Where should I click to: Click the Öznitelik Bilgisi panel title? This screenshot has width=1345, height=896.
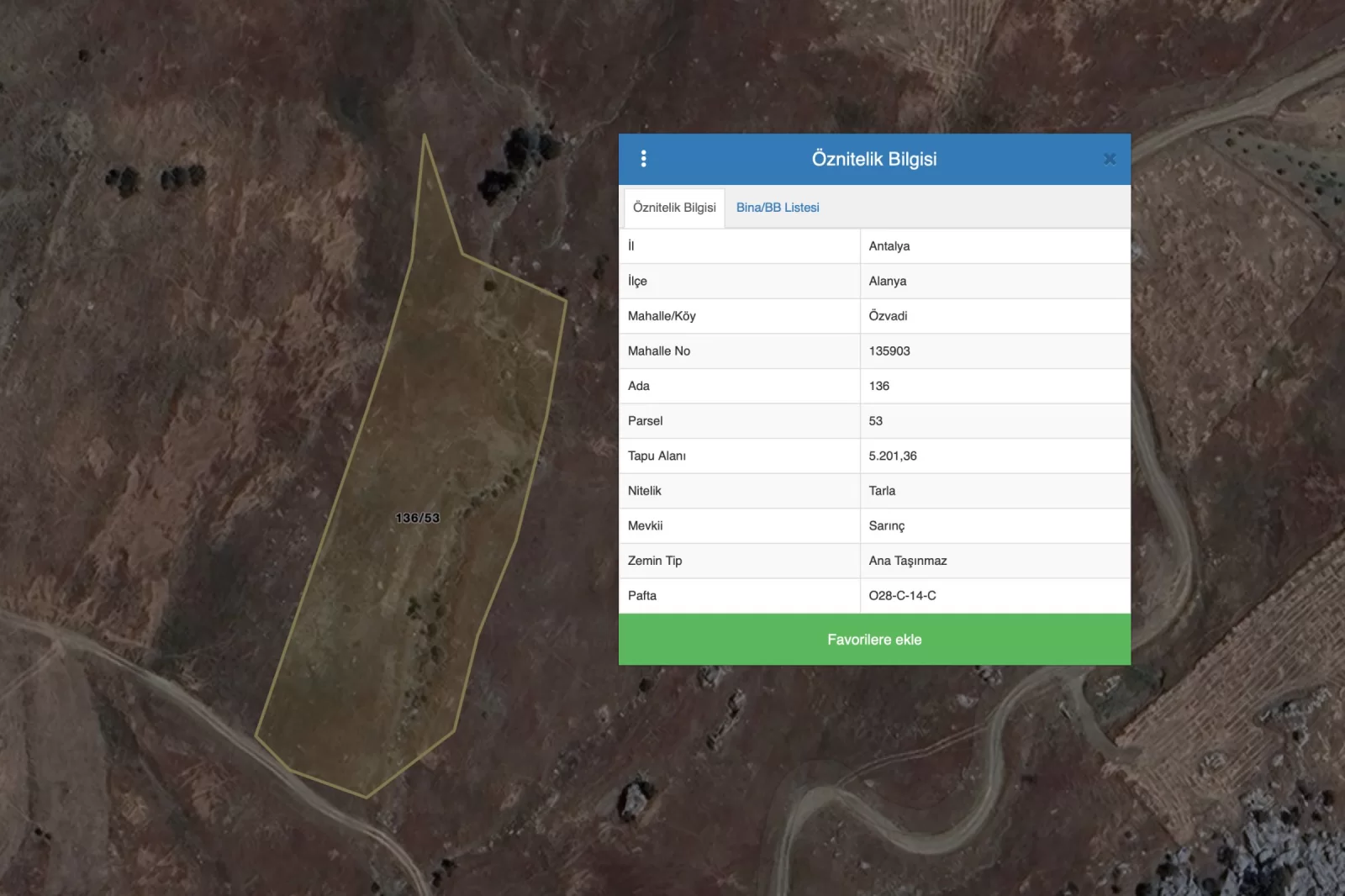(874, 159)
